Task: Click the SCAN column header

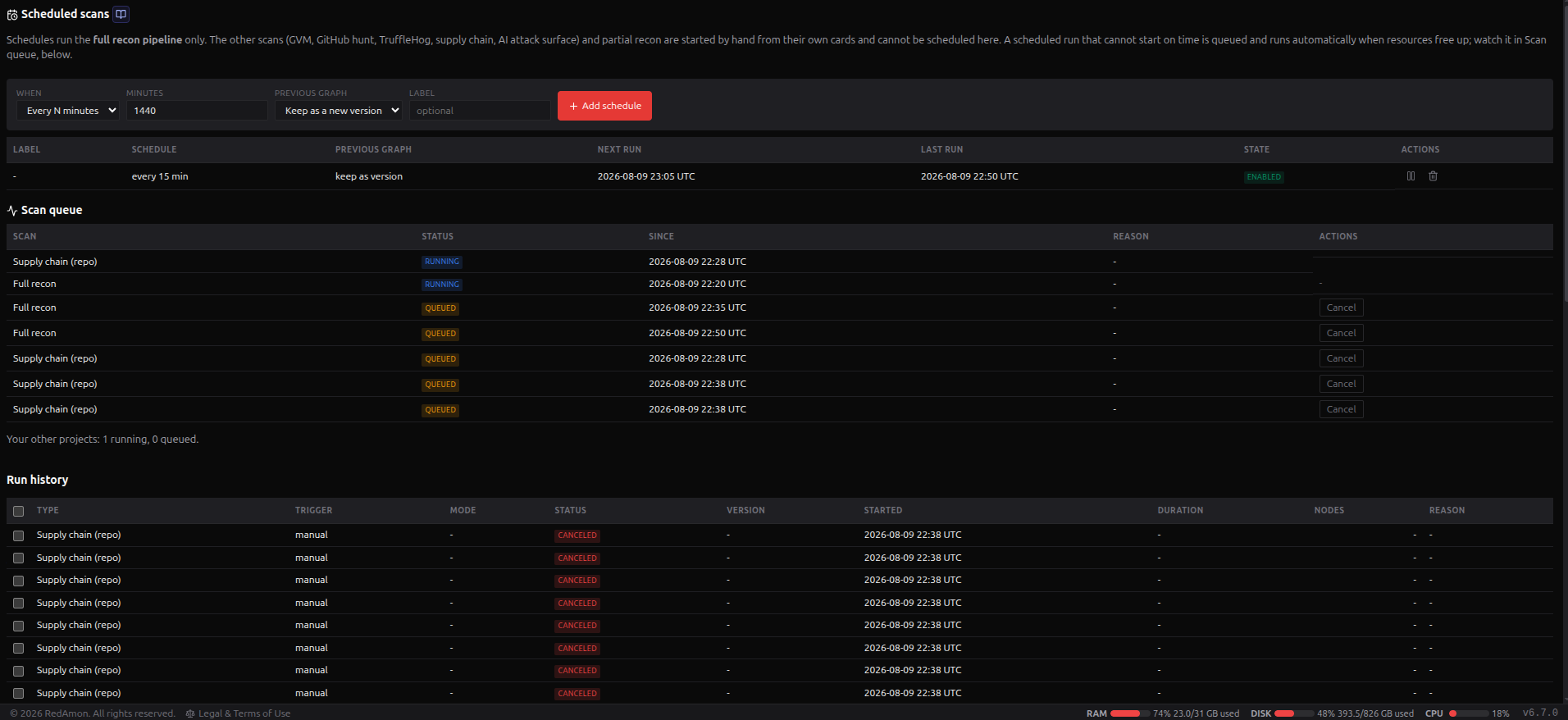Action: pyautogui.click(x=25, y=236)
